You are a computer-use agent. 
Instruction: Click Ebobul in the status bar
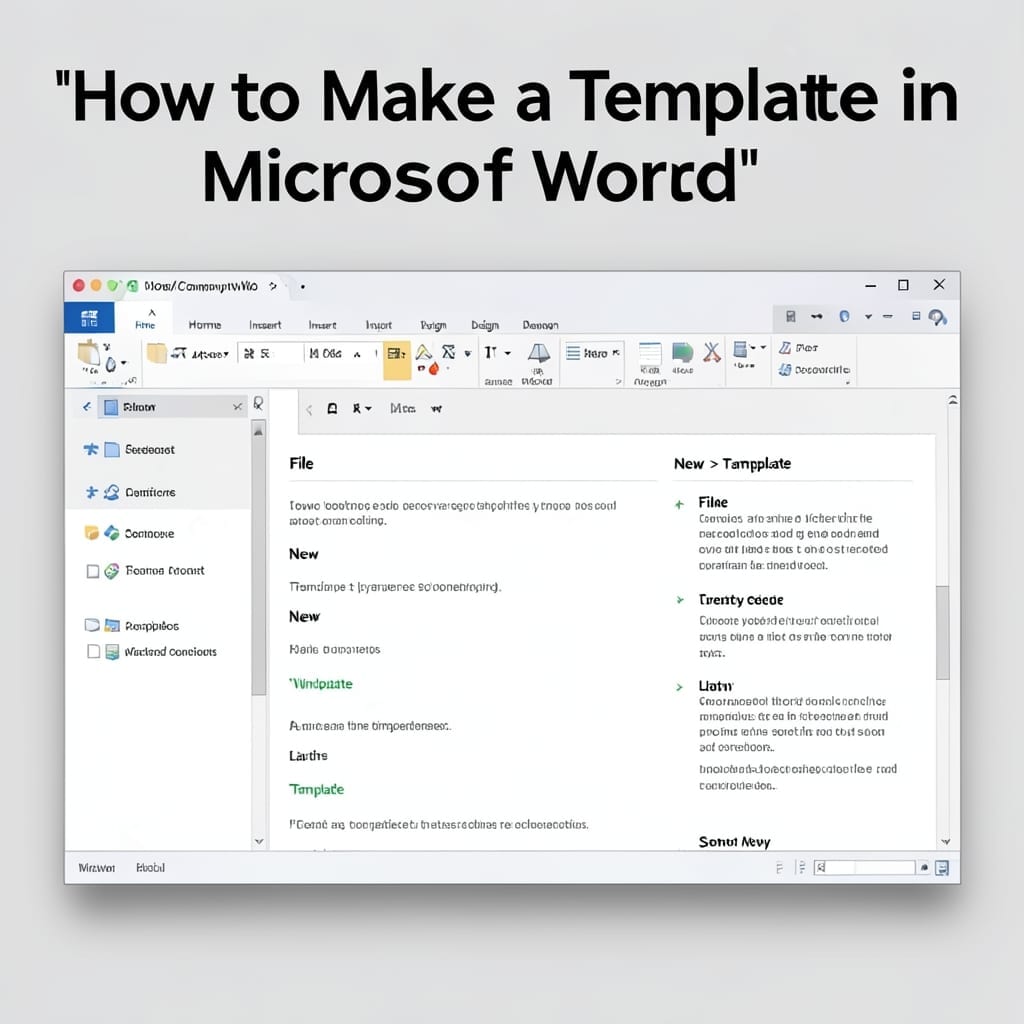(x=150, y=867)
